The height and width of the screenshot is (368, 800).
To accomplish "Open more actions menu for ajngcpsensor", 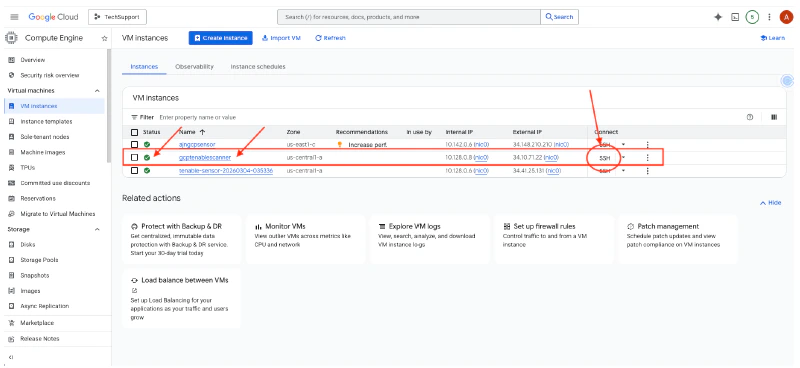I will pos(647,144).
